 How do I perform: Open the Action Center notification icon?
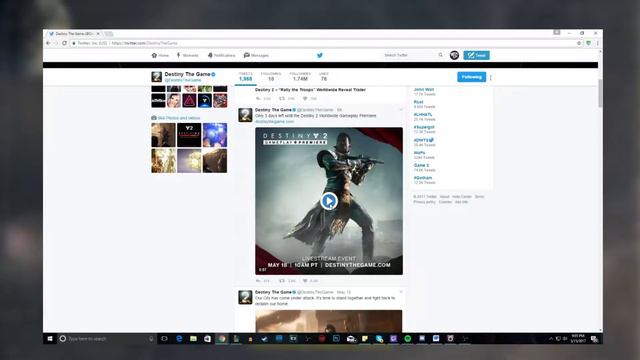point(594,339)
